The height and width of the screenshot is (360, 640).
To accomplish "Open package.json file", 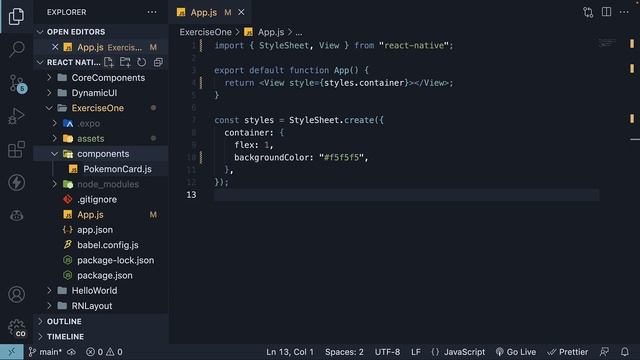I will 100,276.
